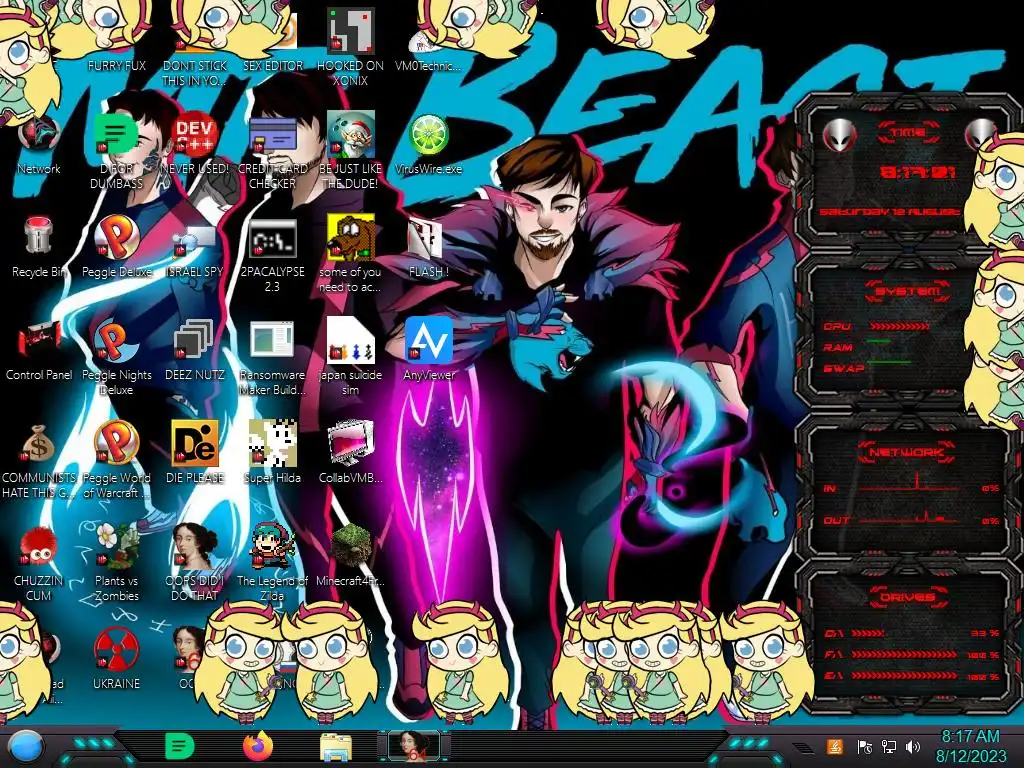Screen dimensions: 1024x768
Task: Open the 'some of you need to ac...' dog icon
Action: pyautogui.click(x=350, y=255)
